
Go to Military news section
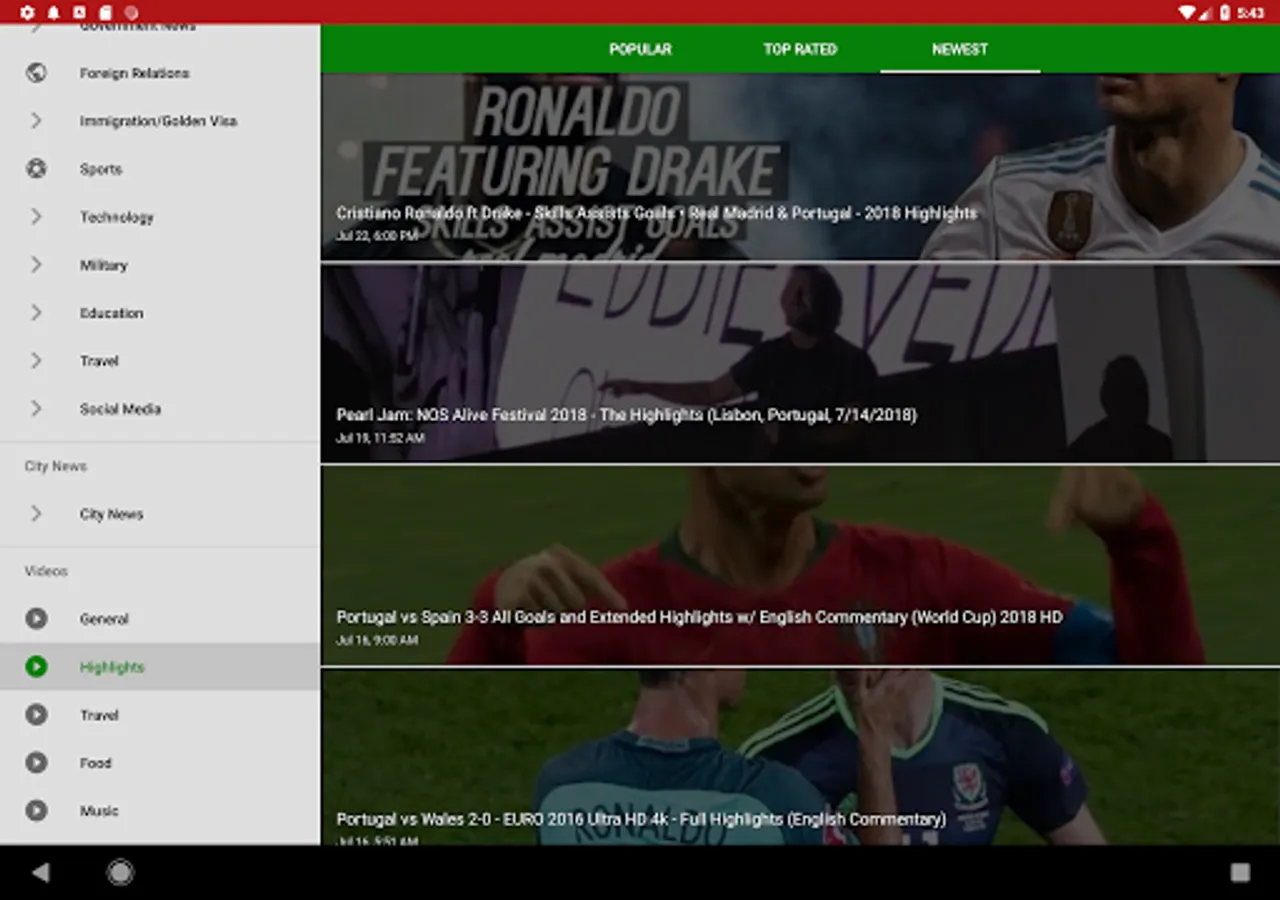tap(160, 265)
